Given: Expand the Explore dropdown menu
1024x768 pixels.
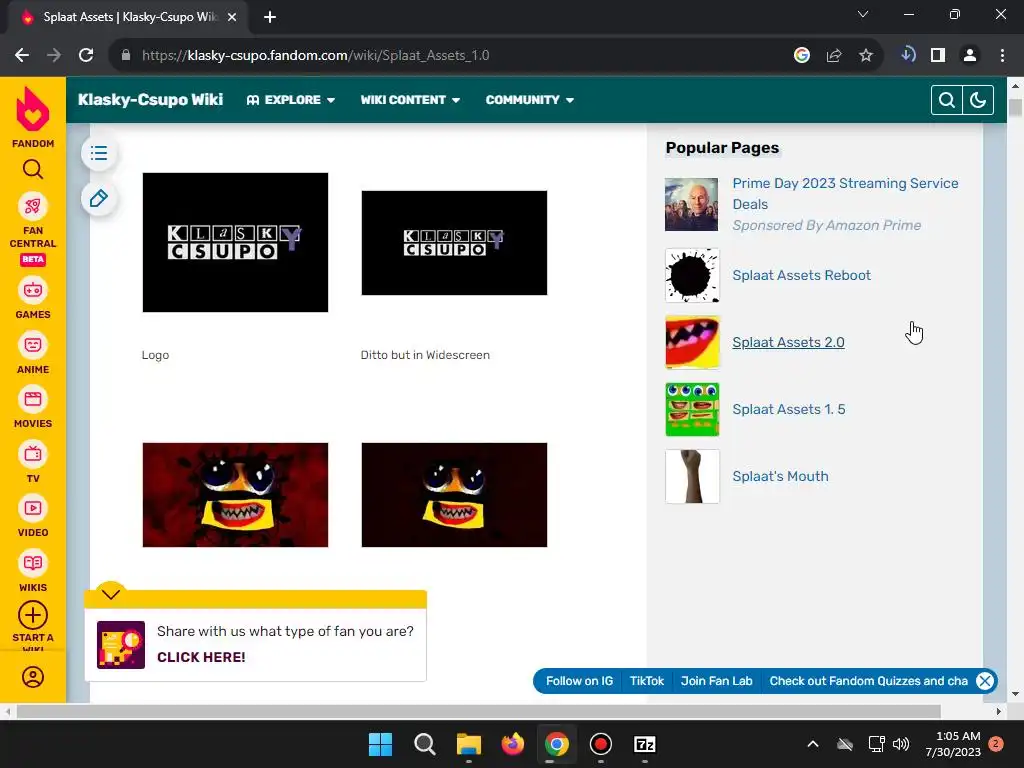Looking at the screenshot, I should point(291,100).
